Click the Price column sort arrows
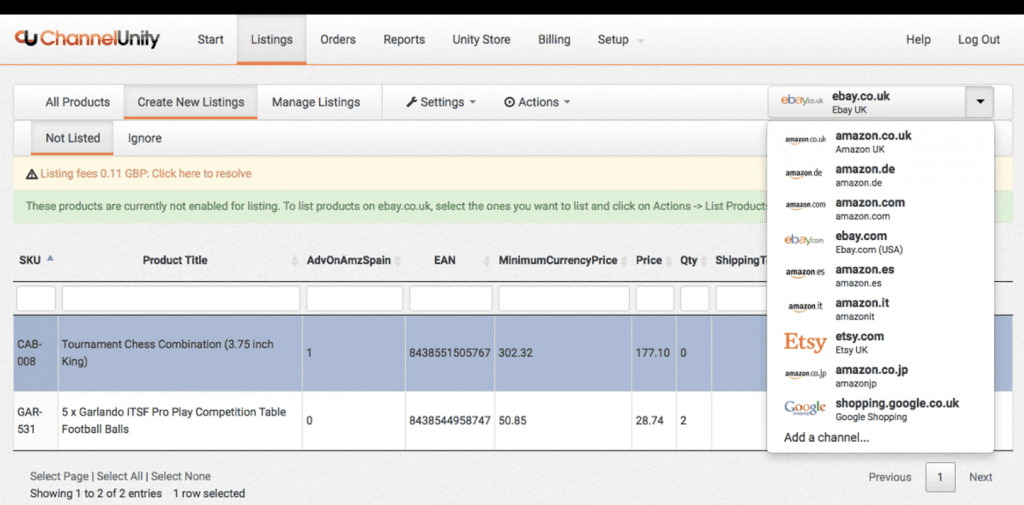Viewport: 1024px width, 505px height. [669, 261]
